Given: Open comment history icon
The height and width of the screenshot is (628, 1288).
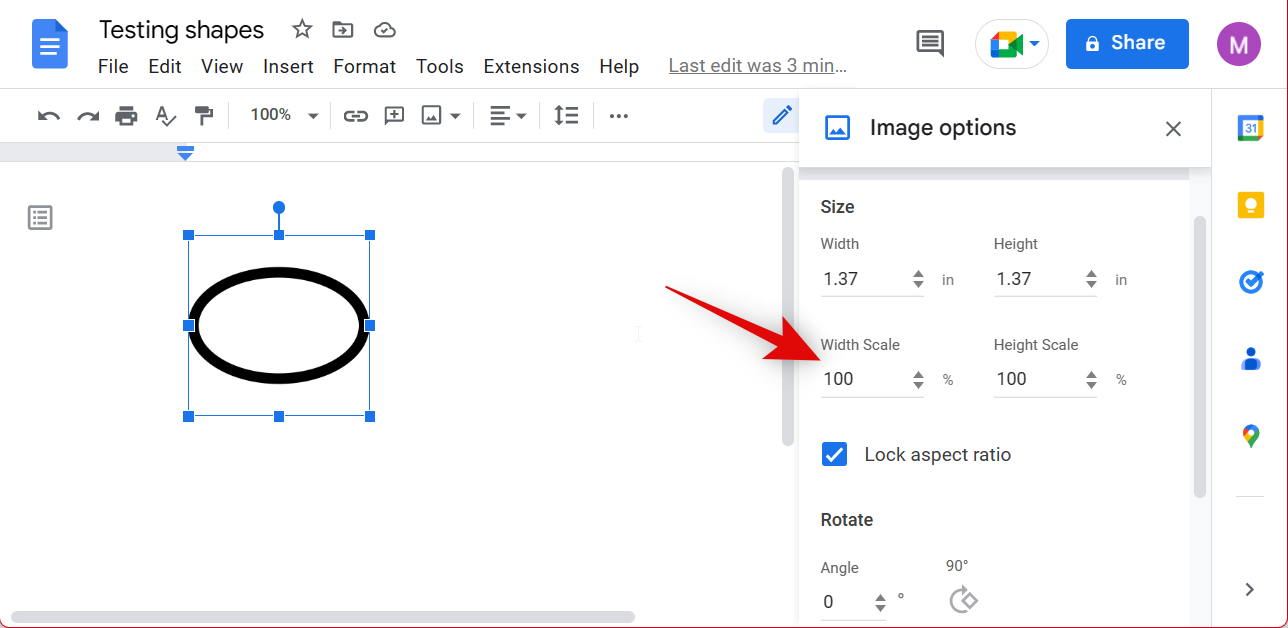Looking at the screenshot, I should pyautogui.click(x=930, y=43).
